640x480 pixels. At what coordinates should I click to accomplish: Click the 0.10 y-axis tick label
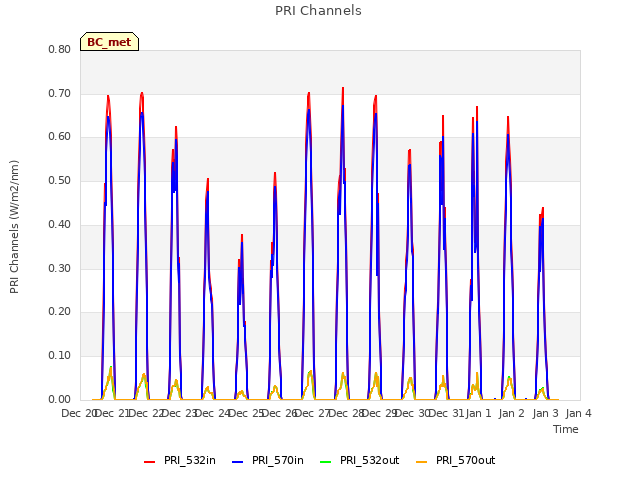(x=60, y=356)
